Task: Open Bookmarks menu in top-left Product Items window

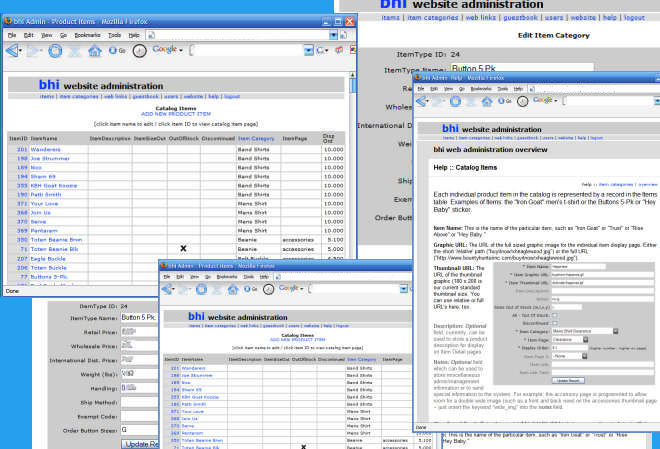Action: point(88,35)
